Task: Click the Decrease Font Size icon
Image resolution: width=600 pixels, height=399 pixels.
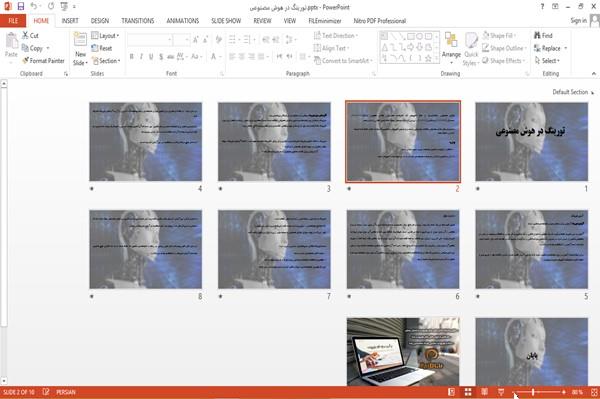Action: [x=206, y=40]
